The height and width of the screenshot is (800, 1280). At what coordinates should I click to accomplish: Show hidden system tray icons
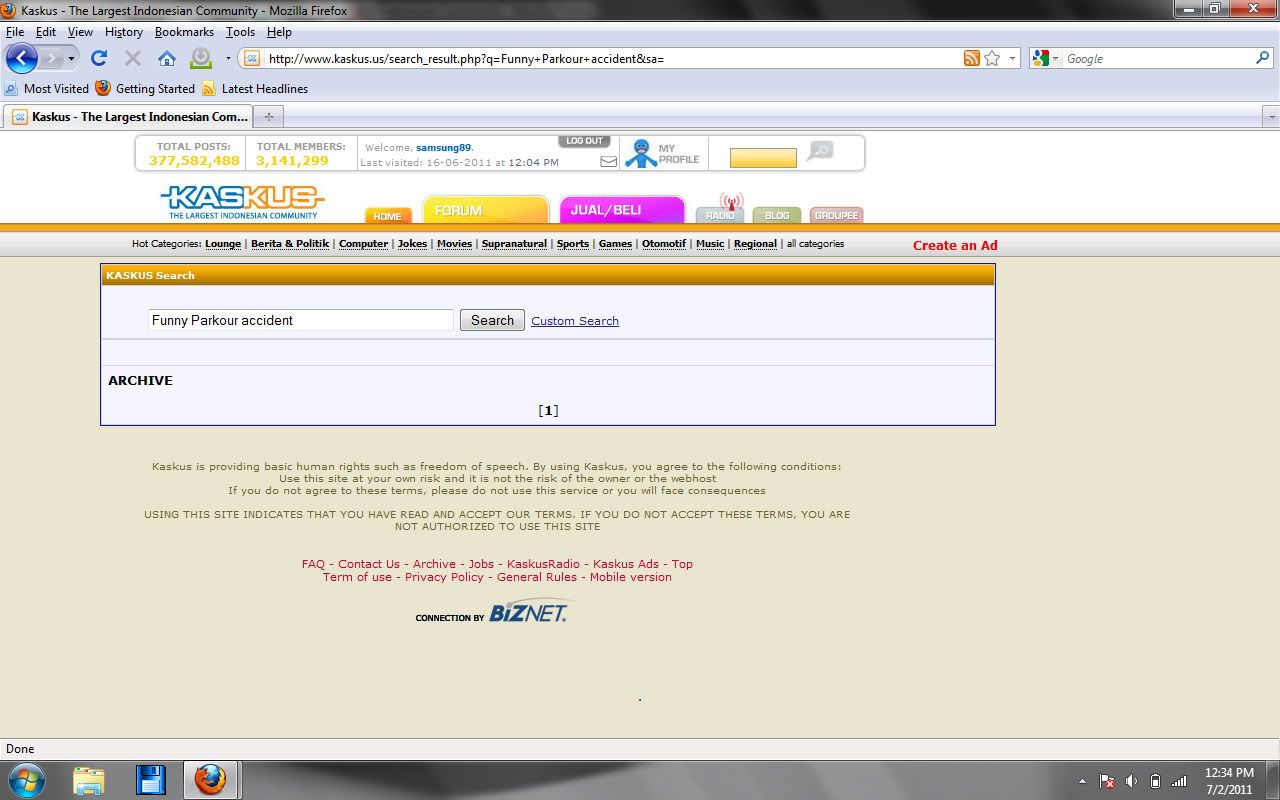pos(1082,781)
